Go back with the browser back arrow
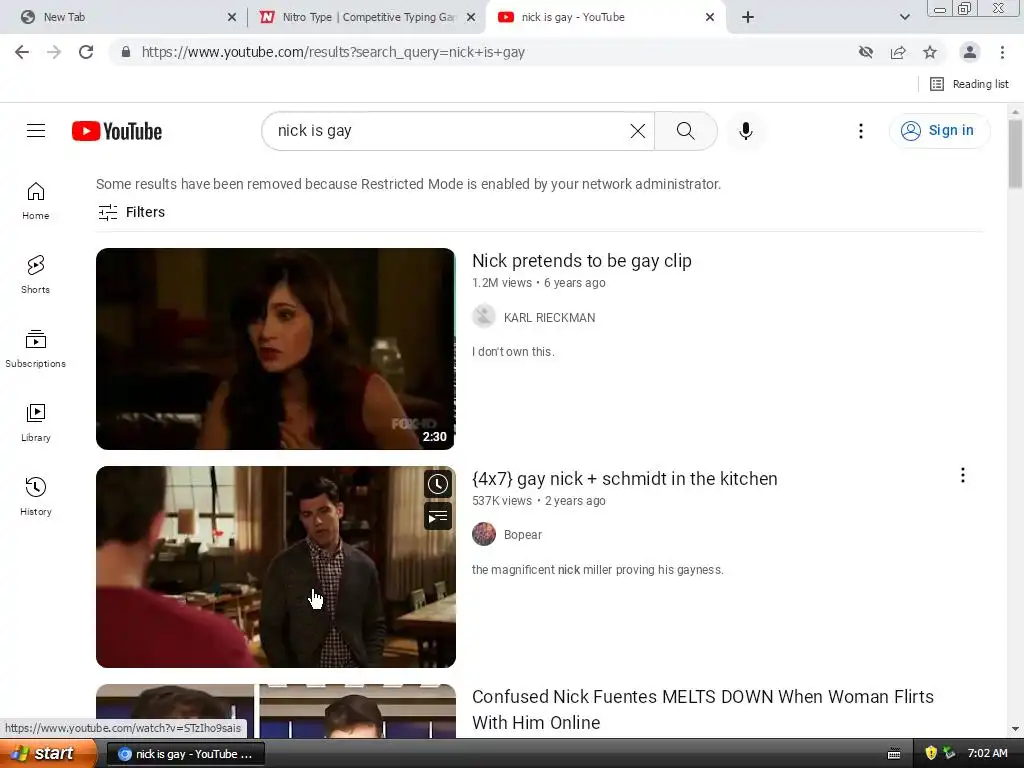Screen dimensions: 1024x768 22,52
